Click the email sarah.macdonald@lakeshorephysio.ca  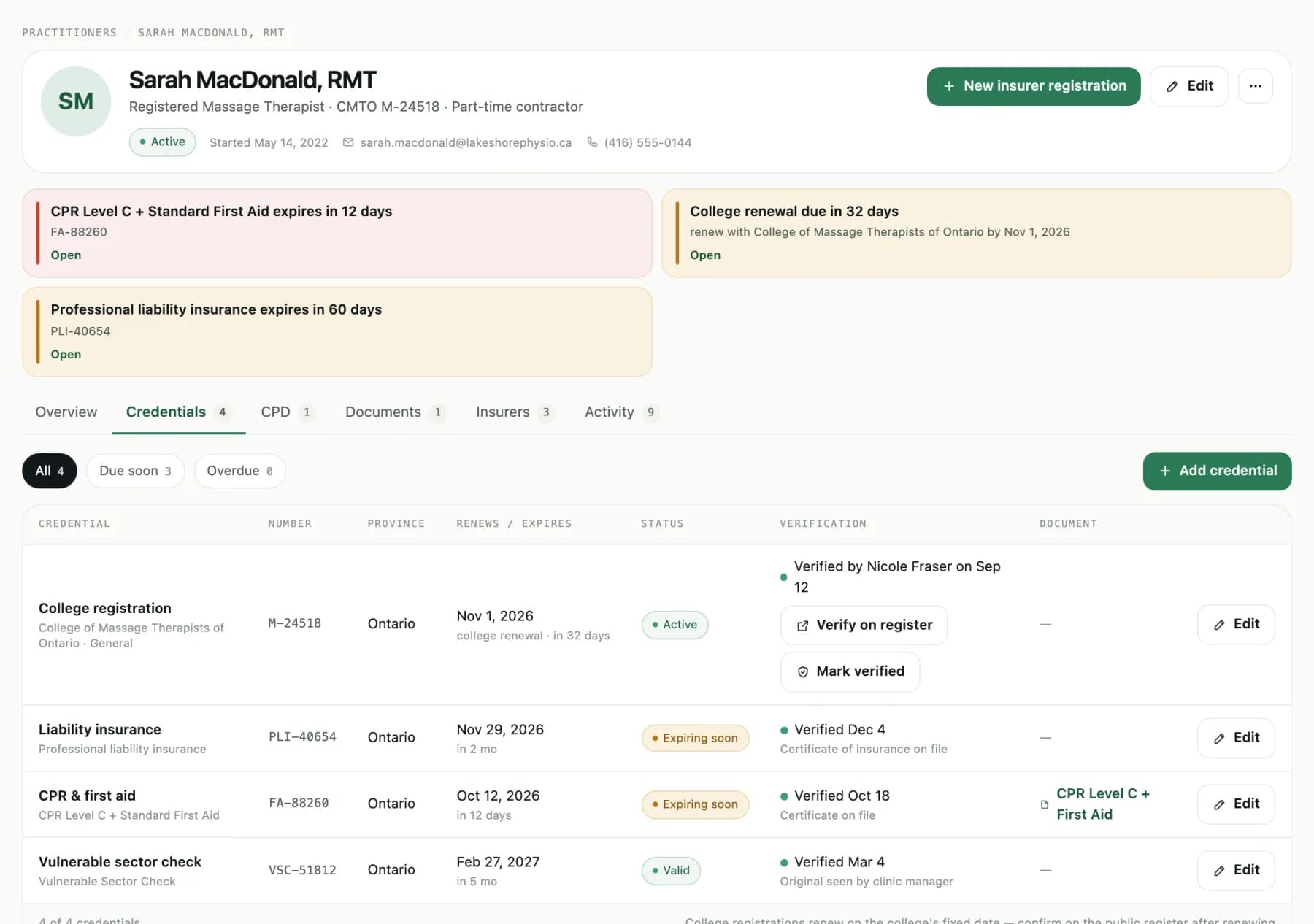(x=466, y=142)
